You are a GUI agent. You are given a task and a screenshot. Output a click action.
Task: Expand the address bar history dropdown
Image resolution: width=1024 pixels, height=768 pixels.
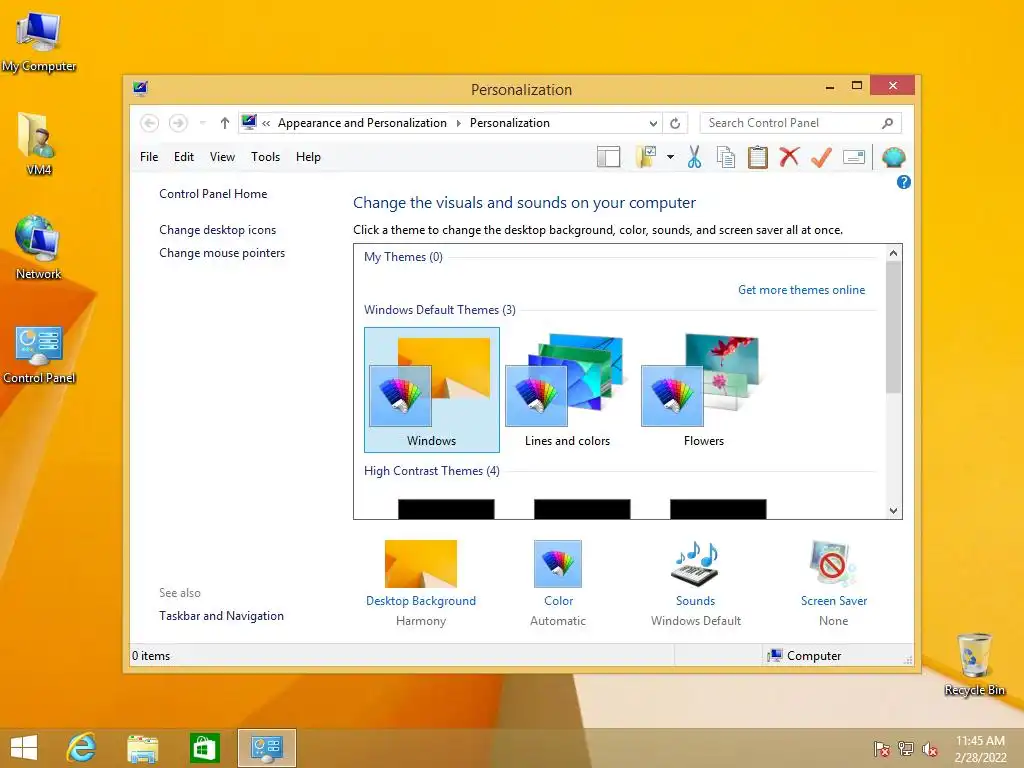(653, 123)
